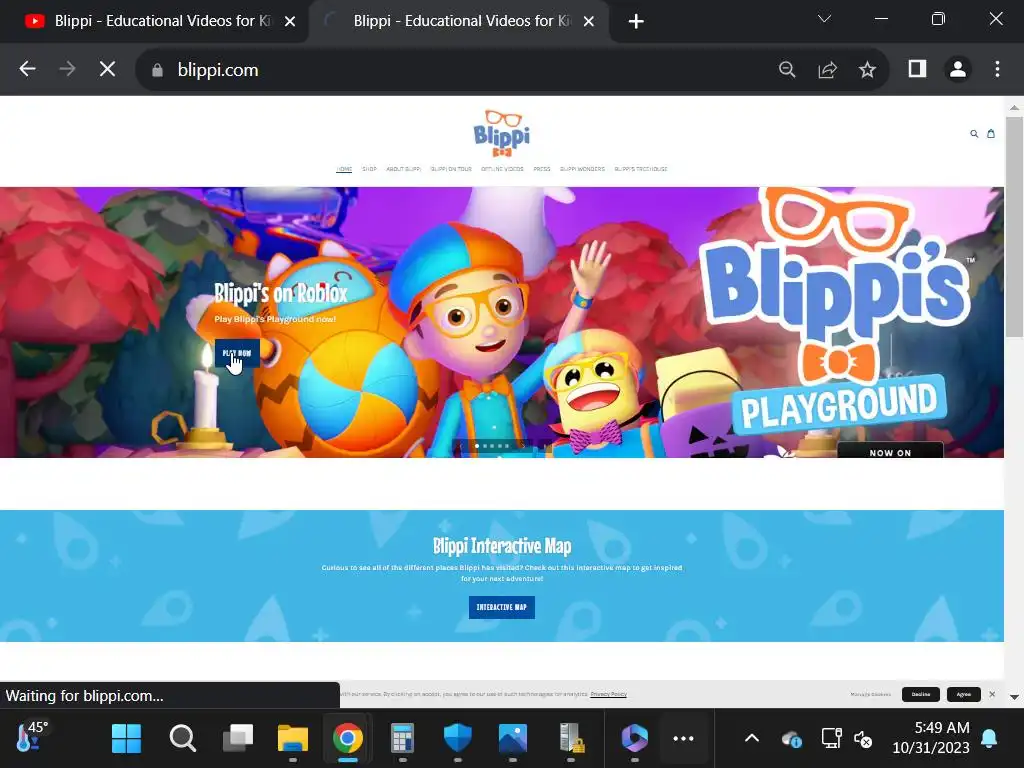Stop loading the page with the X

[108, 69]
